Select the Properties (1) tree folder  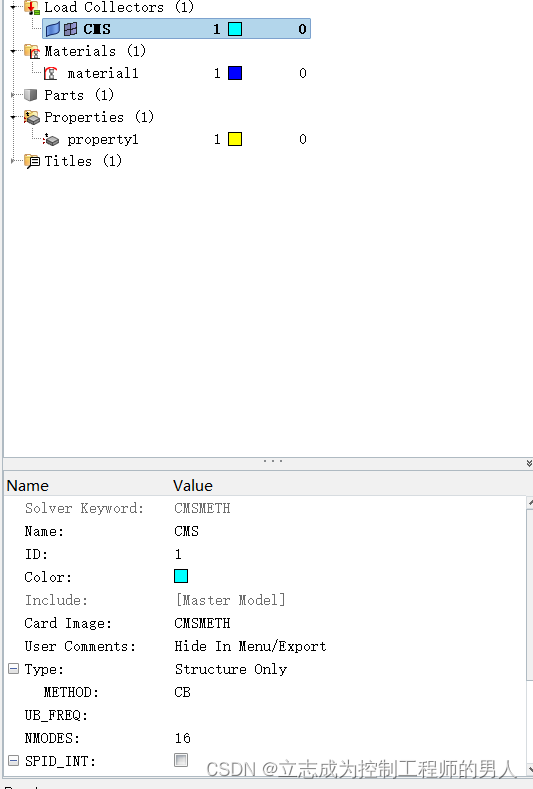coord(99,117)
